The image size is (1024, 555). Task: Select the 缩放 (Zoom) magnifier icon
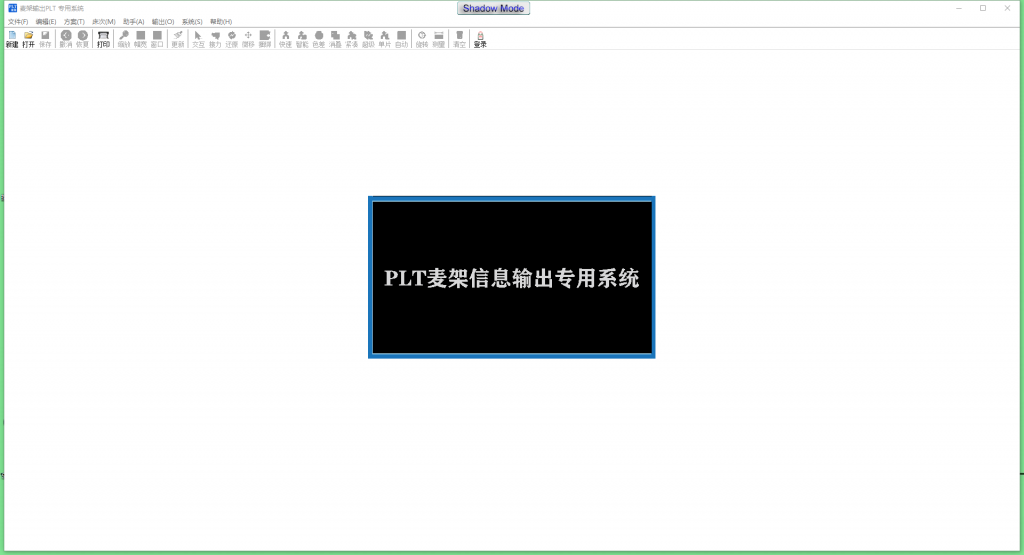pos(124,38)
